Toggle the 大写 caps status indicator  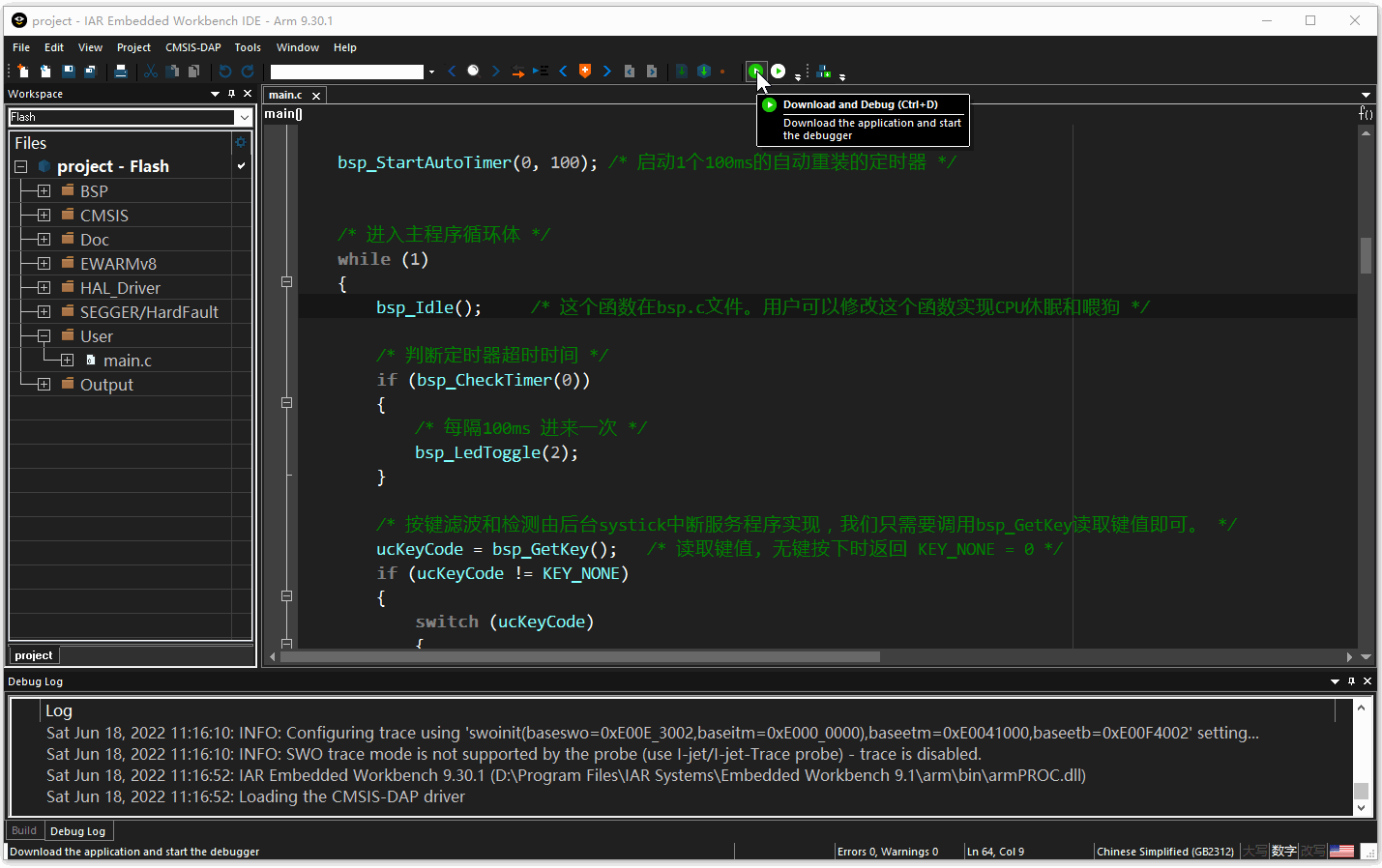[x=1255, y=852]
